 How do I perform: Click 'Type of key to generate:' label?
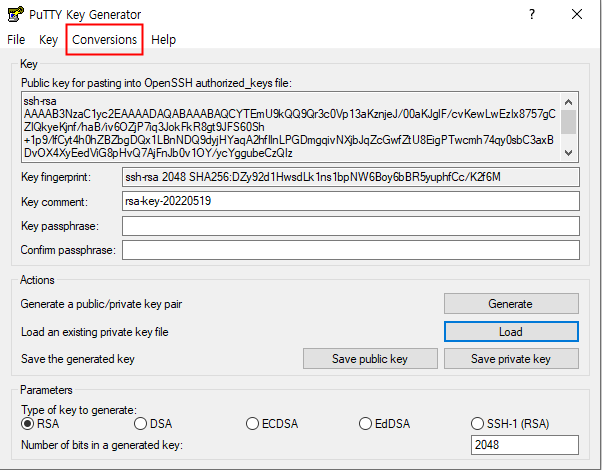(x=79, y=410)
